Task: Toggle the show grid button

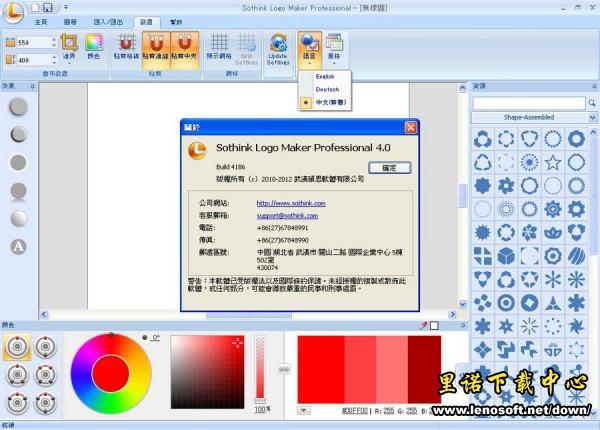Action: coord(219,46)
